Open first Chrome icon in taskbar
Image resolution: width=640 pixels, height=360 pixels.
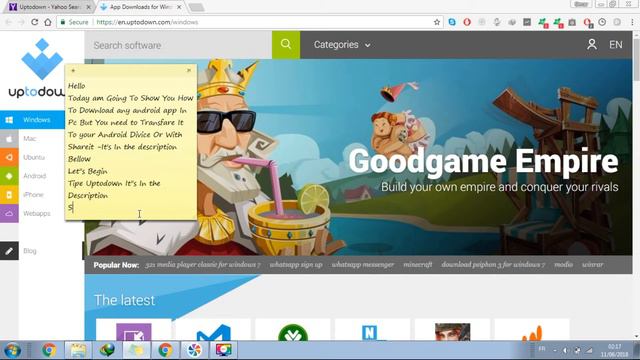coord(49,350)
